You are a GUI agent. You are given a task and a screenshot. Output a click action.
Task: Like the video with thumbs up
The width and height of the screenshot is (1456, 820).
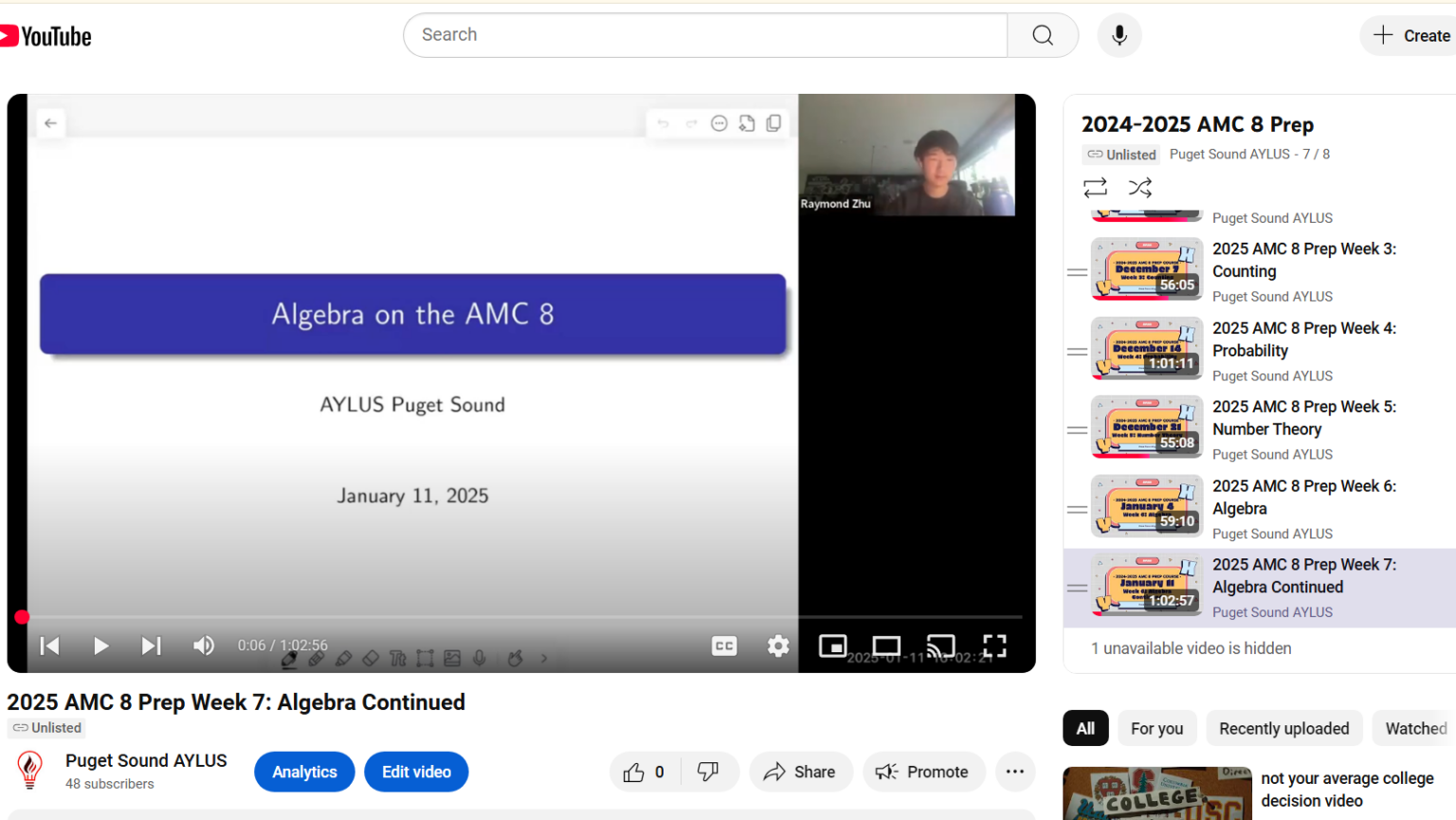coord(644,772)
